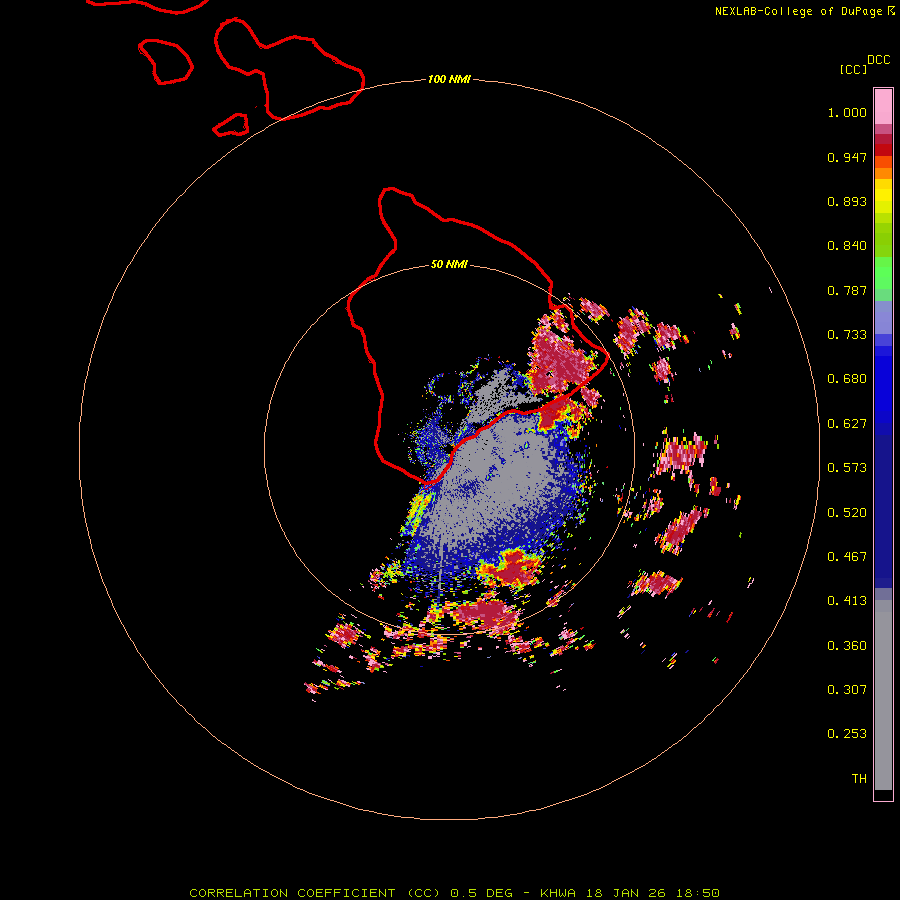This screenshot has height=900, width=900.
Task: Click the 100 NMI range ring label
Action: tap(449, 79)
